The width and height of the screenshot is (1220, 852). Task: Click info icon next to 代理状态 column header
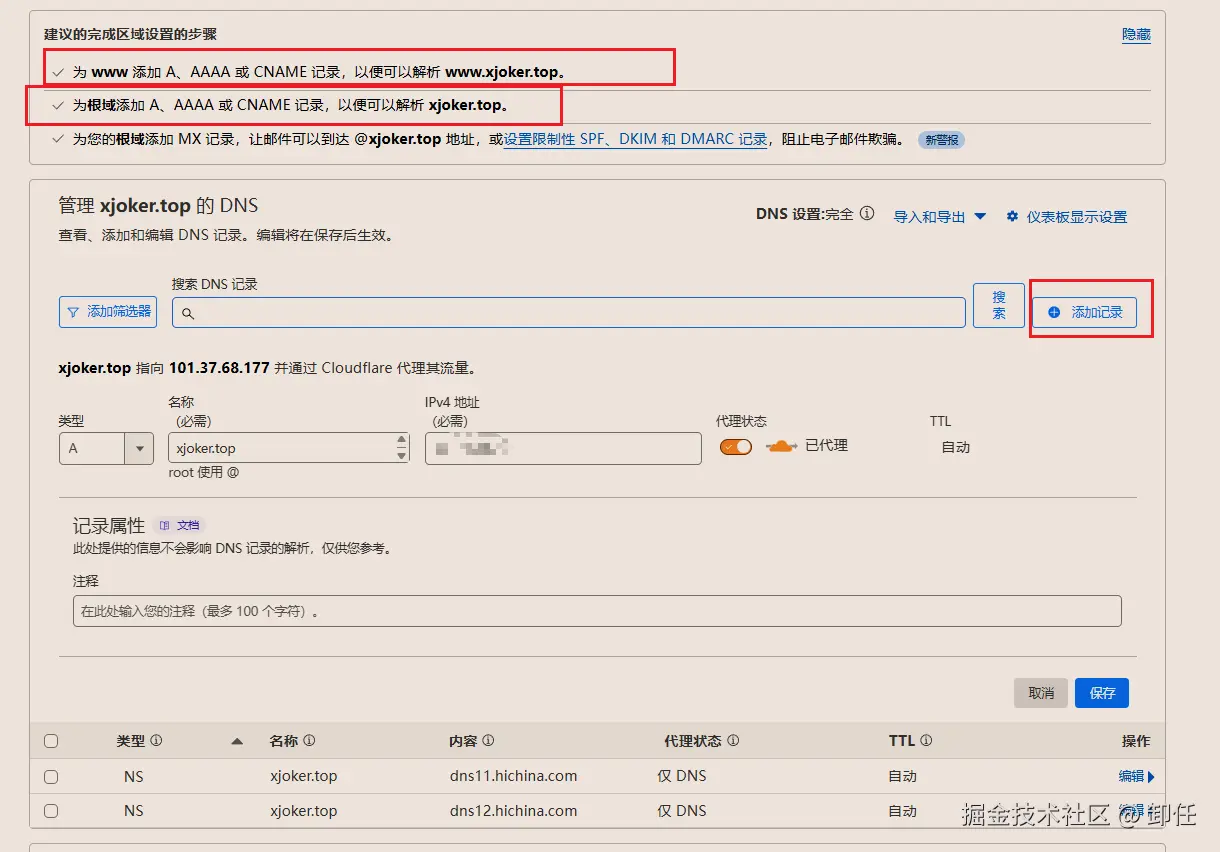[x=733, y=741]
